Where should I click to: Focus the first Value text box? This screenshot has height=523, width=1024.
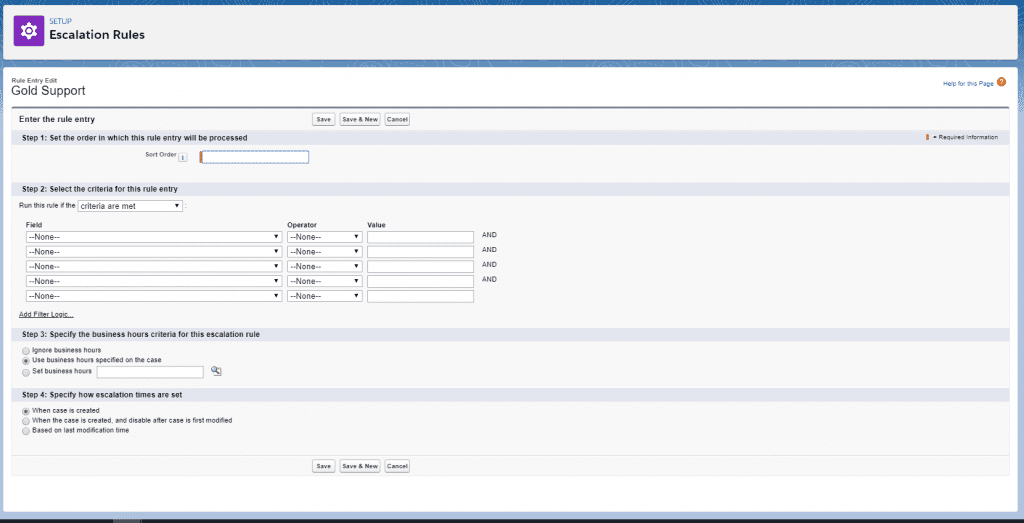click(420, 237)
